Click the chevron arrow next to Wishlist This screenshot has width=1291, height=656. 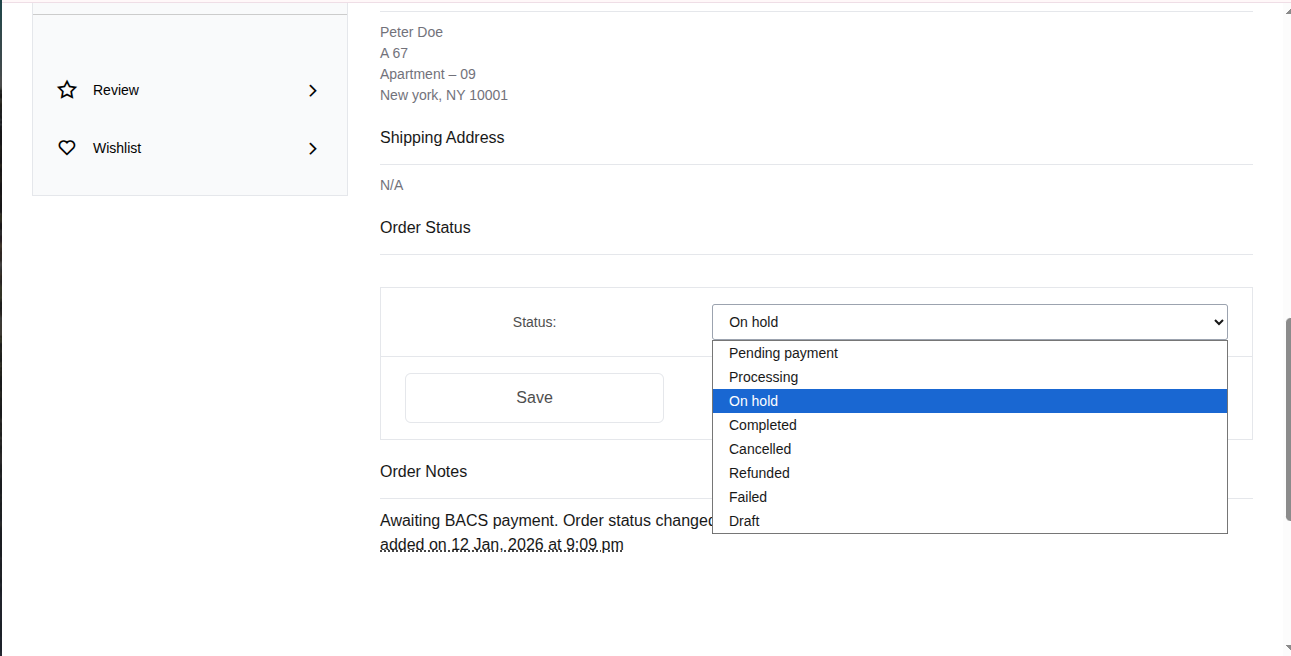[x=312, y=148]
